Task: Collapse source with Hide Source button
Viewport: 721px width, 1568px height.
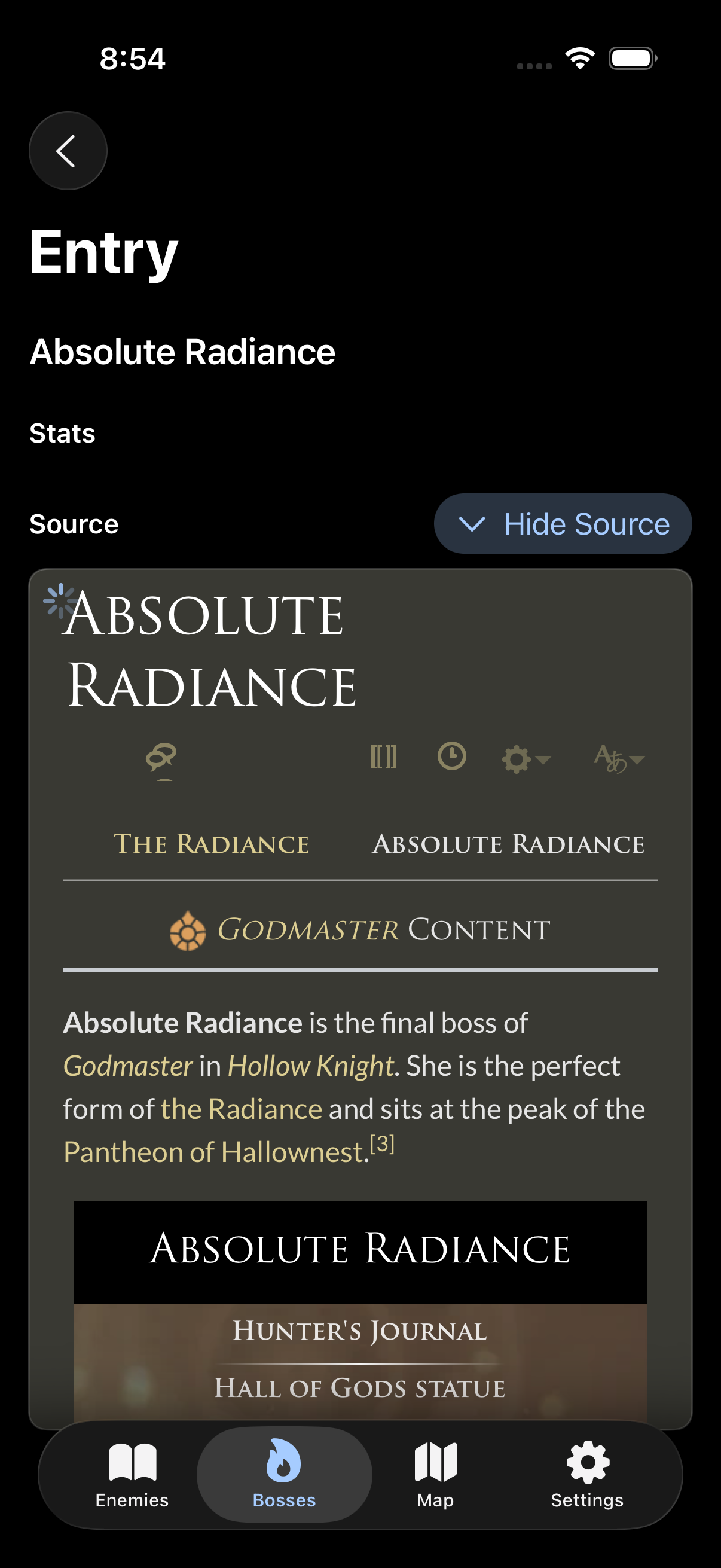Action: click(563, 524)
